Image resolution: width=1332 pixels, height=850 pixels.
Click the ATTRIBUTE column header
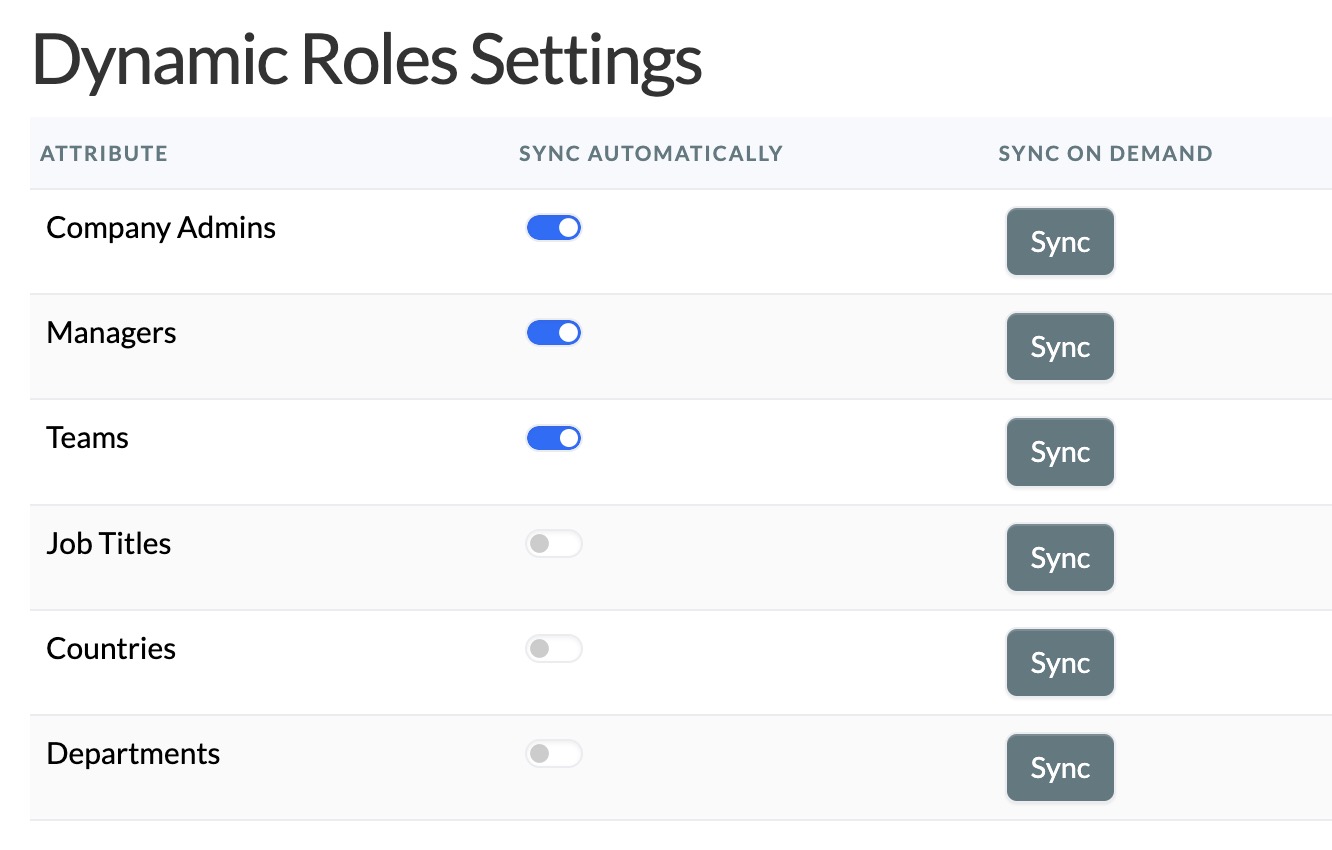click(104, 153)
